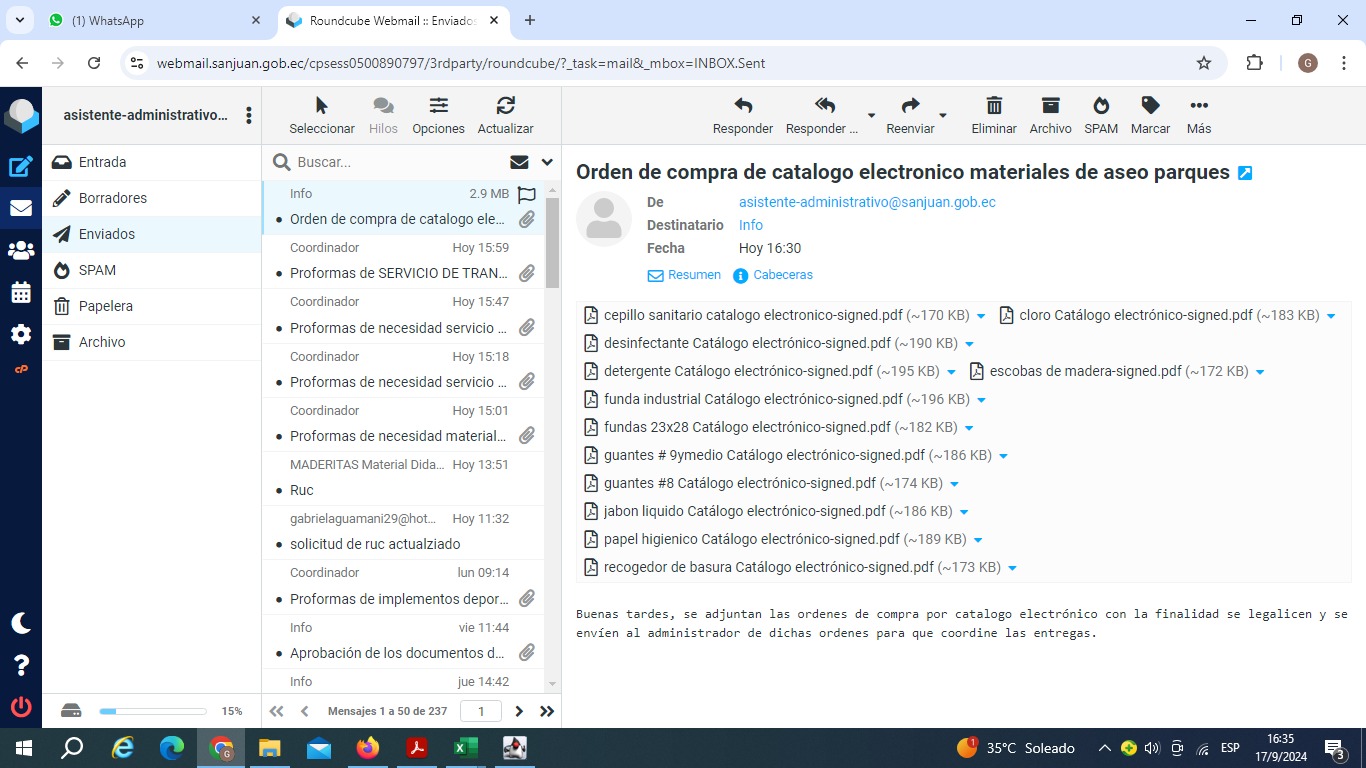Click the Archivo archive toolbar icon

pos(1050,106)
